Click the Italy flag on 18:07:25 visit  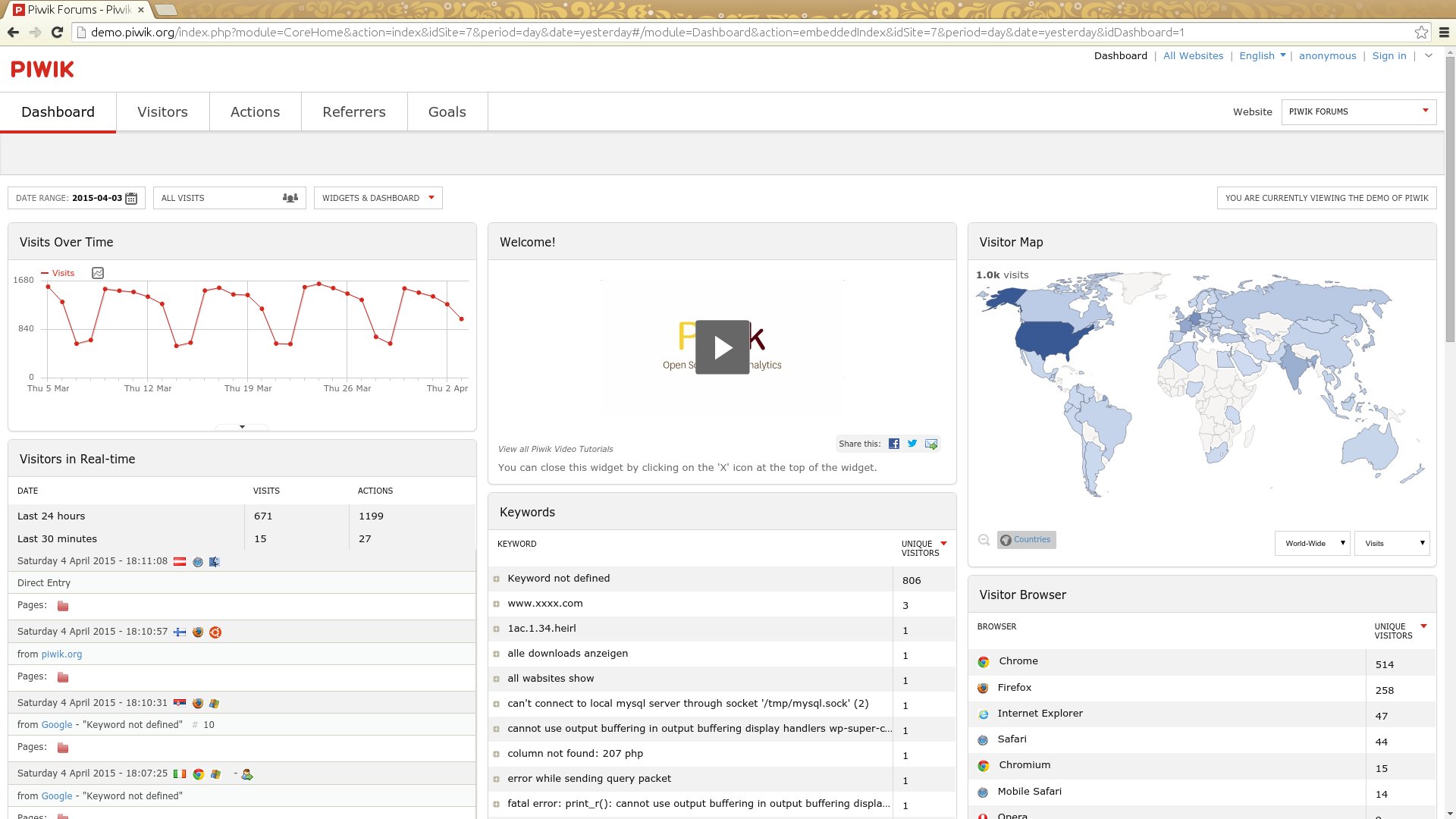click(180, 774)
